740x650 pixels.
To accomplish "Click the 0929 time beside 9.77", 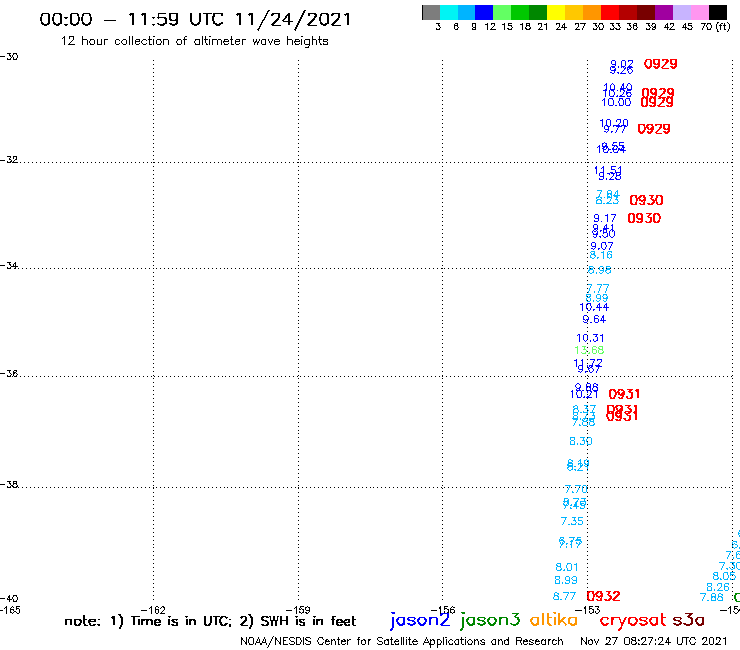I will click(x=654, y=129).
